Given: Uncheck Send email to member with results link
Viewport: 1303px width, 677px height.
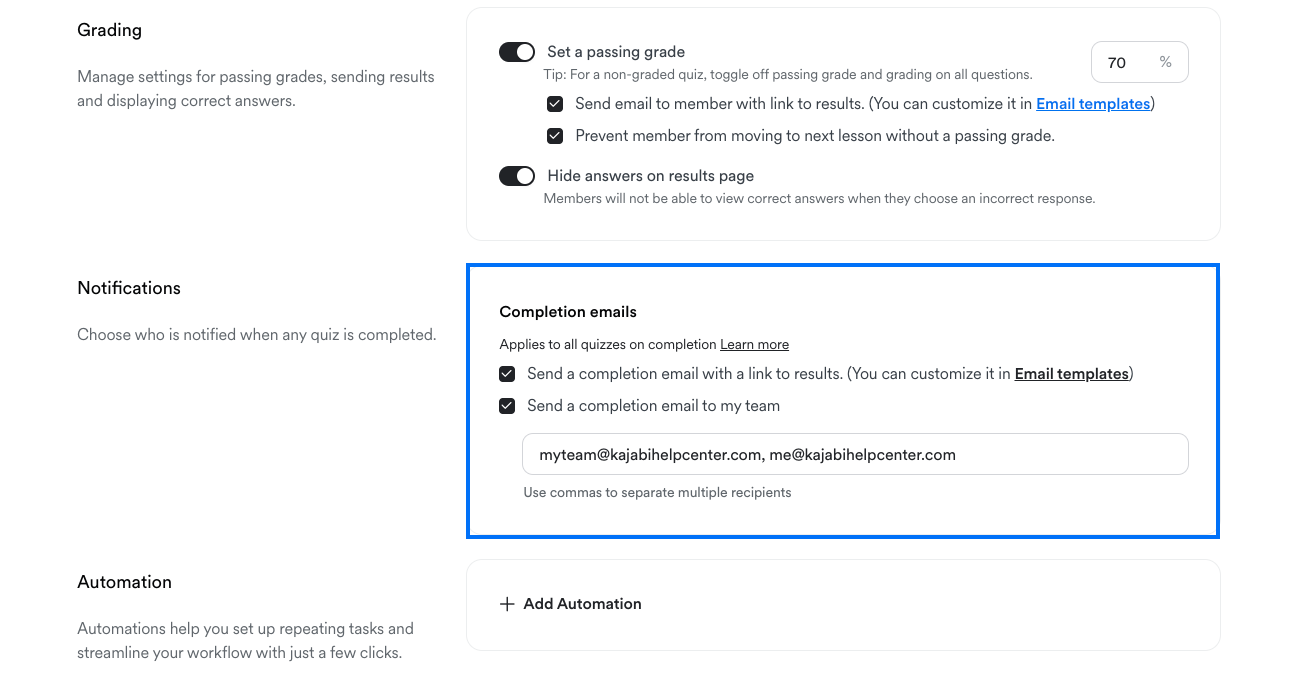Looking at the screenshot, I should tap(555, 104).
